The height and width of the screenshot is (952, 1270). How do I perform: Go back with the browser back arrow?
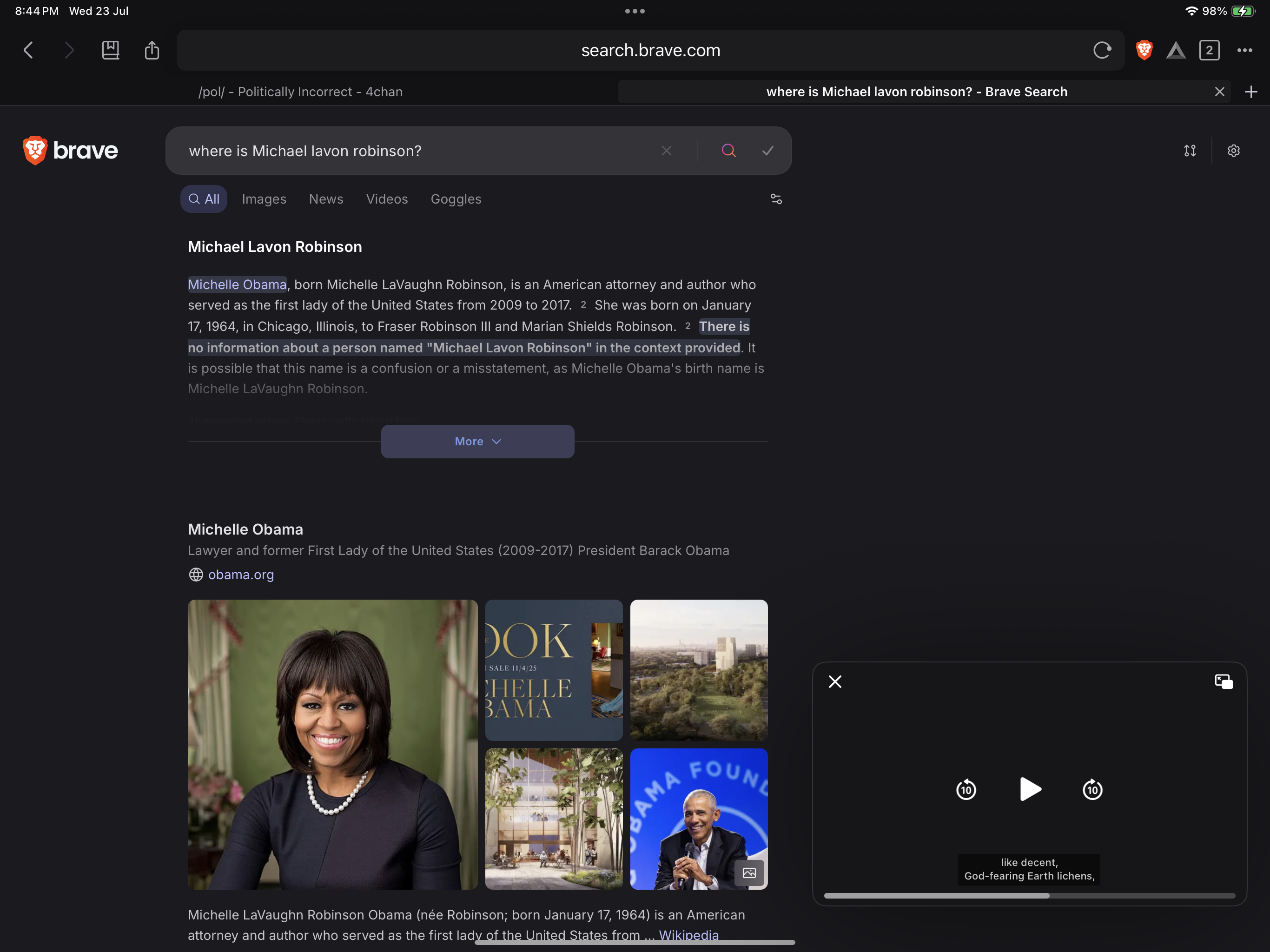click(x=28, y=51)
